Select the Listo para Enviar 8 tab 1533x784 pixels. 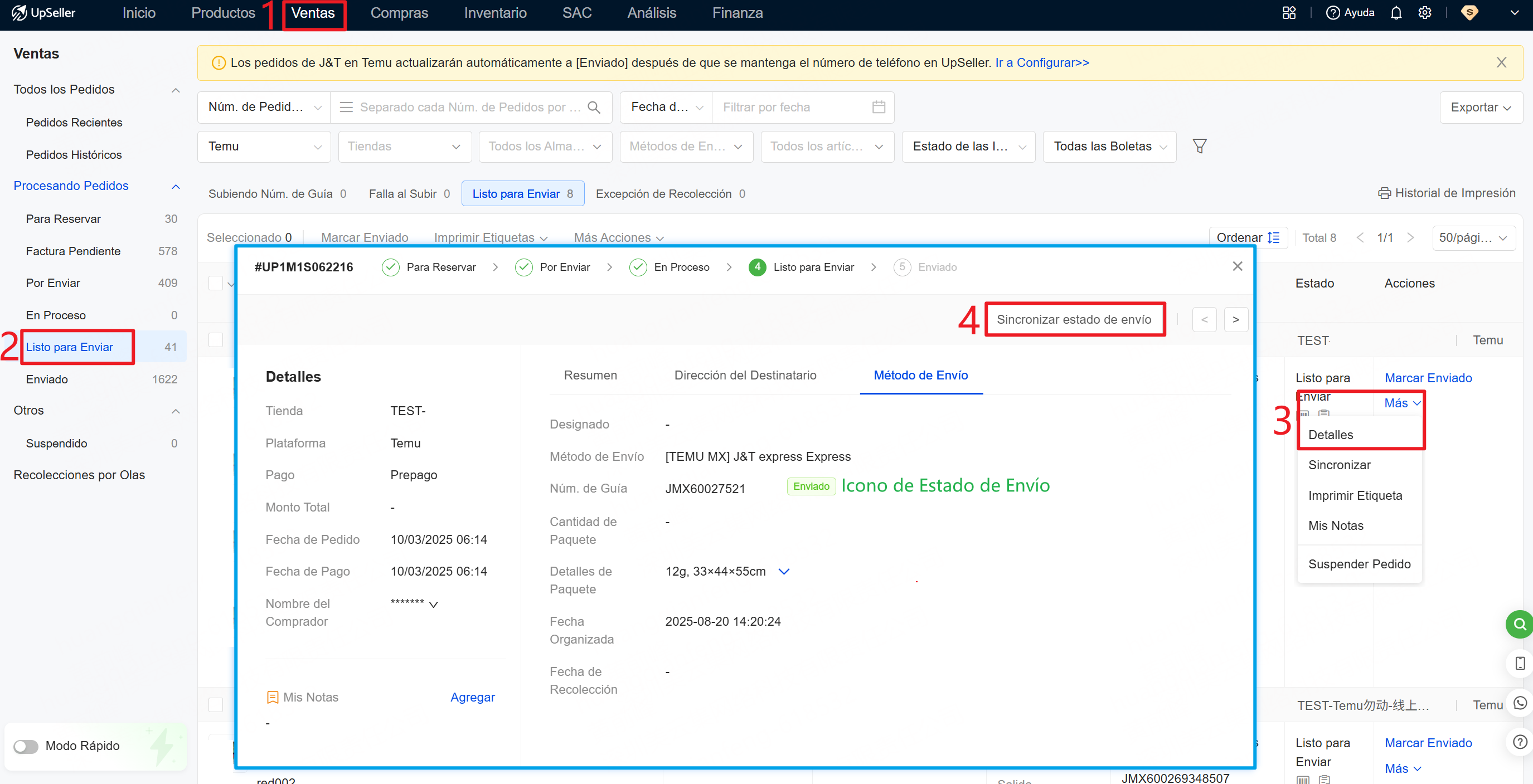[522, 194]
